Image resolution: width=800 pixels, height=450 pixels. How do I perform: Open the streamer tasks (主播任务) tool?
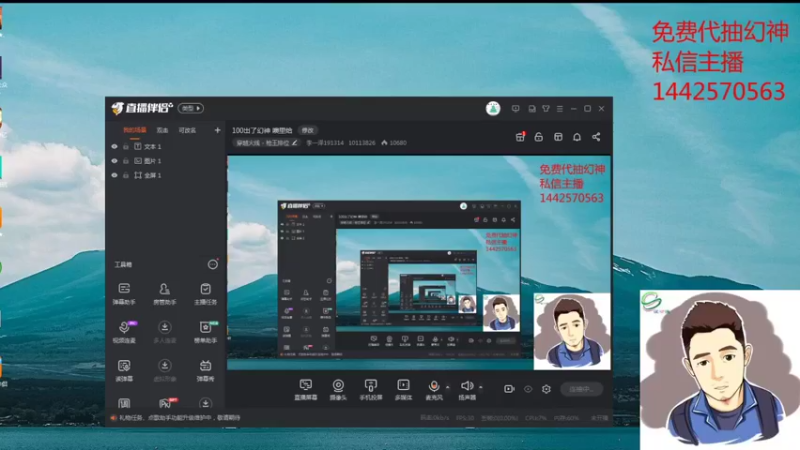coord(205,294)
